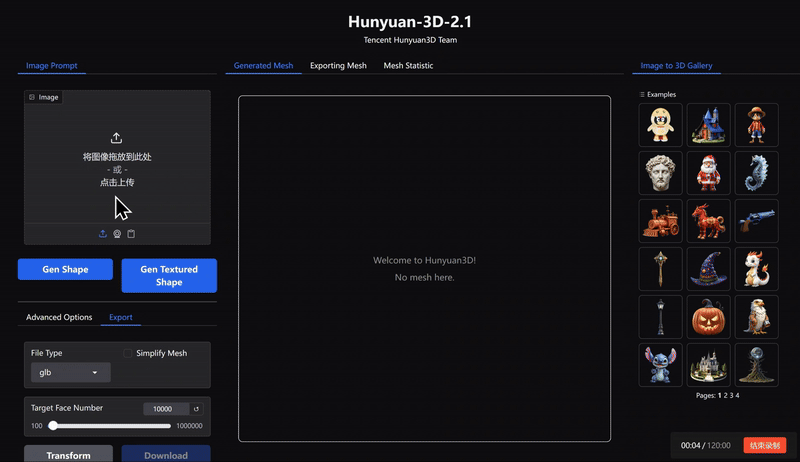Open the Exporting Mesh tab
This screenshot has width=800, height=462.
(338, 66)
